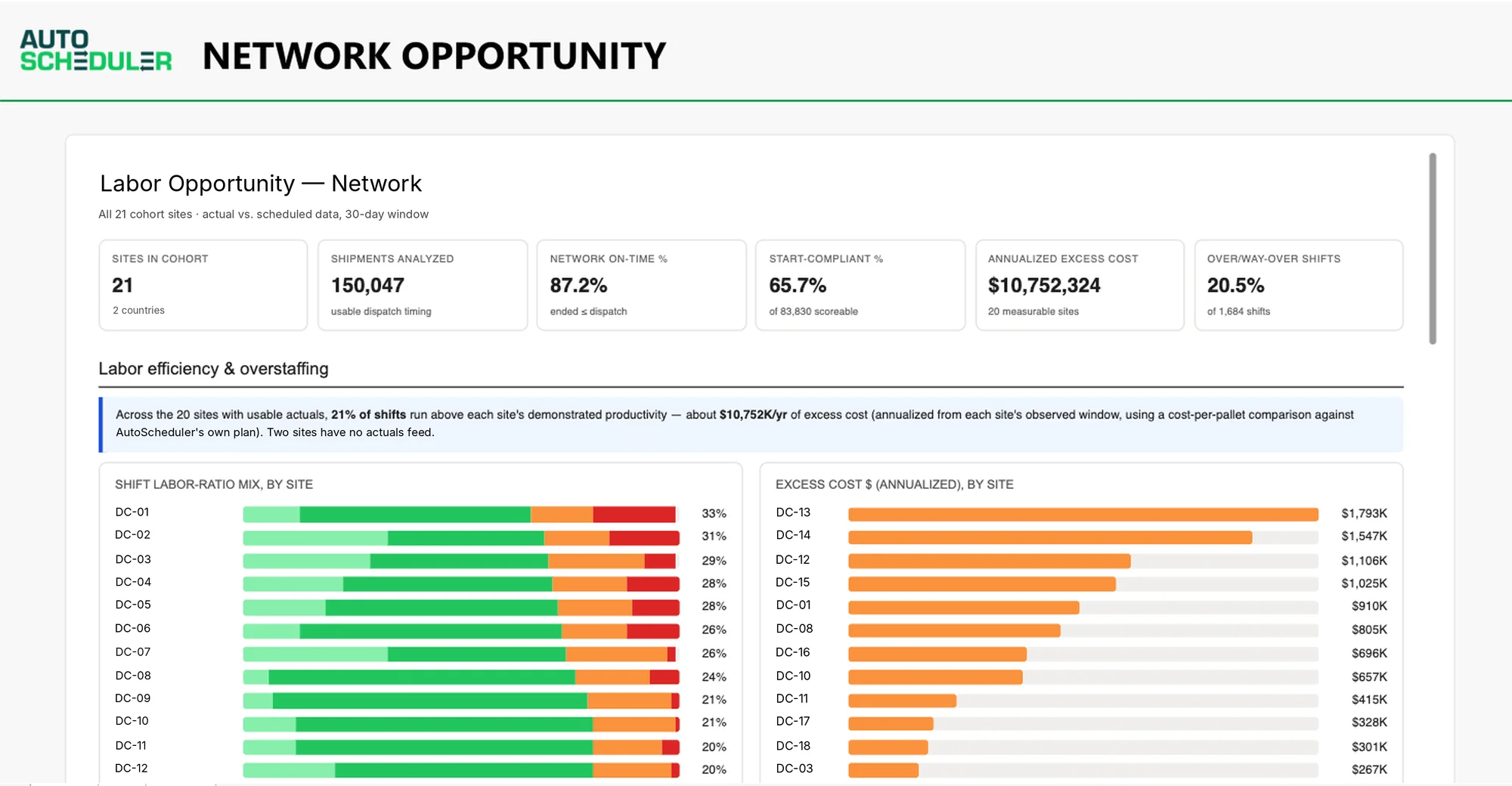The image size is (1512, 786).
Task: Click the Shift Labor-Ratio Mix chart title
Action: click(x=214, y=484)
